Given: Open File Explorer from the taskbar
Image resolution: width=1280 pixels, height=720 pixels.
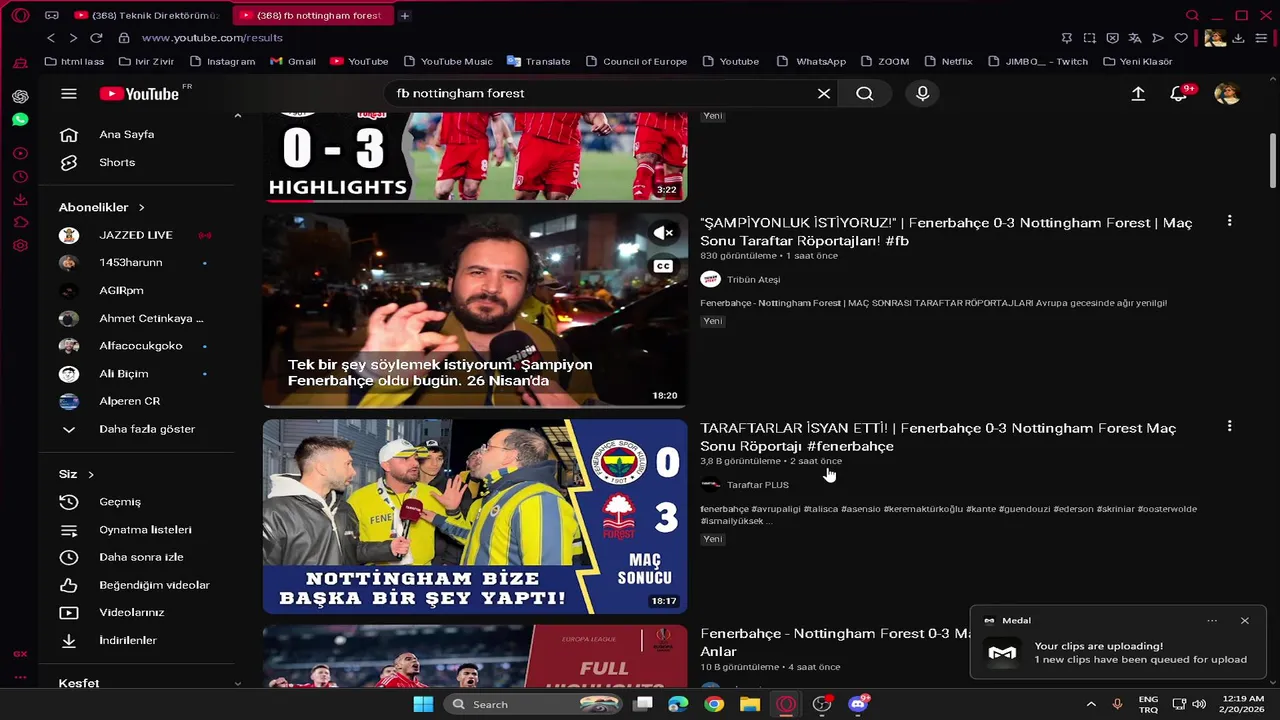Looking at the screenshot, I should 750,704.
